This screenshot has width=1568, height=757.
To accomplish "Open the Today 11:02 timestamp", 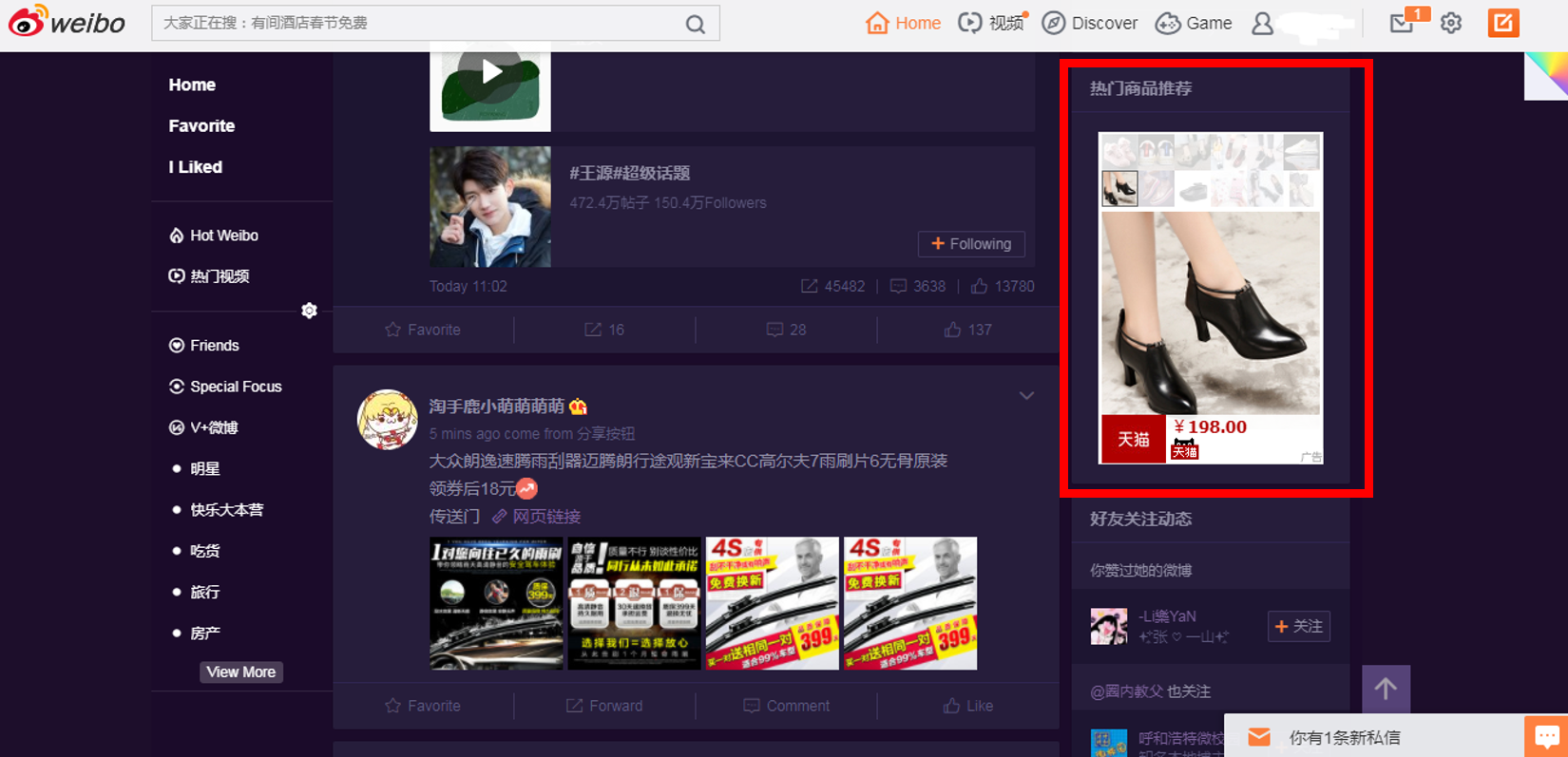I will click(x=468, y=286).
